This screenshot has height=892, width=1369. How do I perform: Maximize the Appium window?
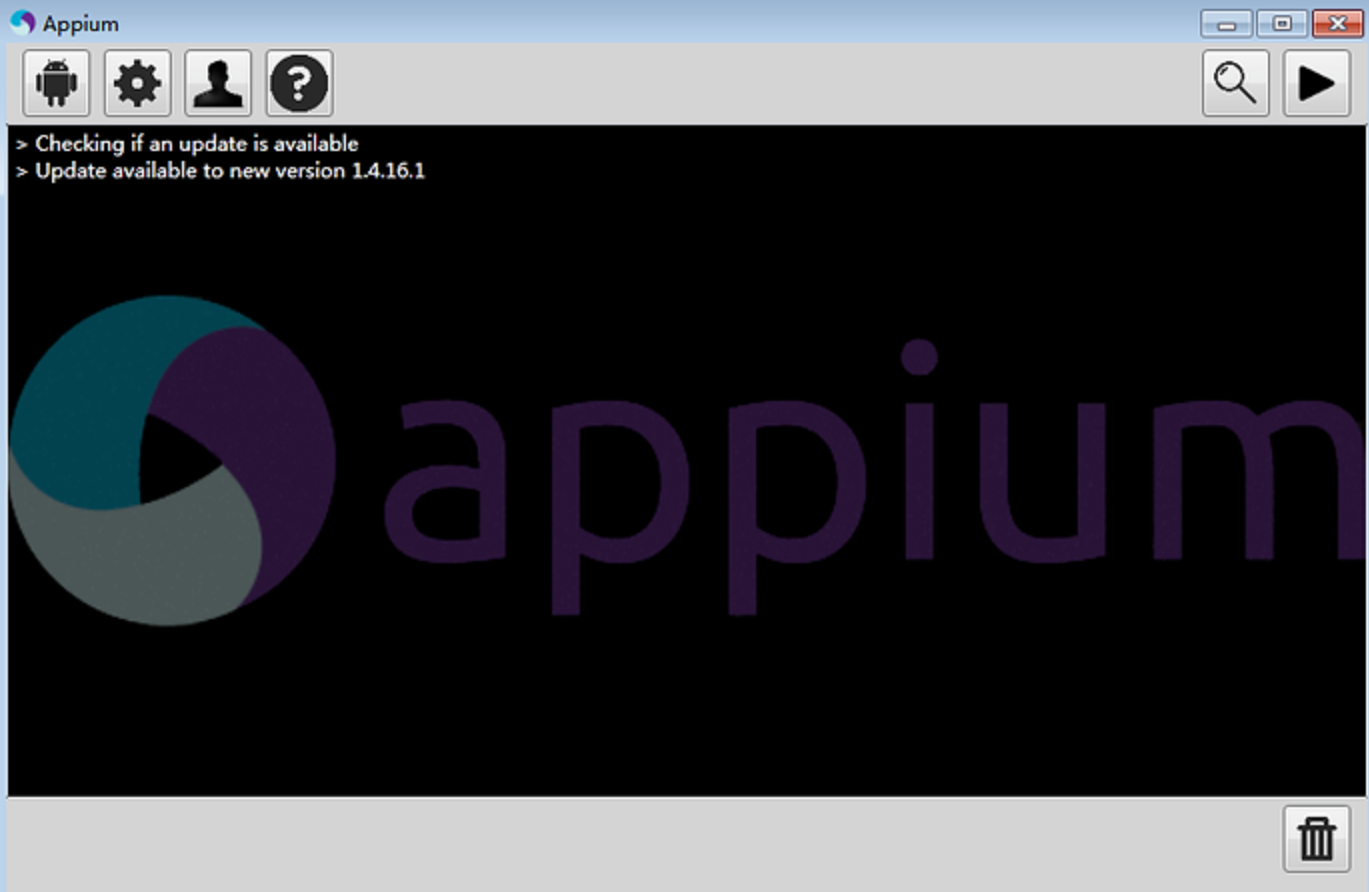click(x=1282, y=24)
